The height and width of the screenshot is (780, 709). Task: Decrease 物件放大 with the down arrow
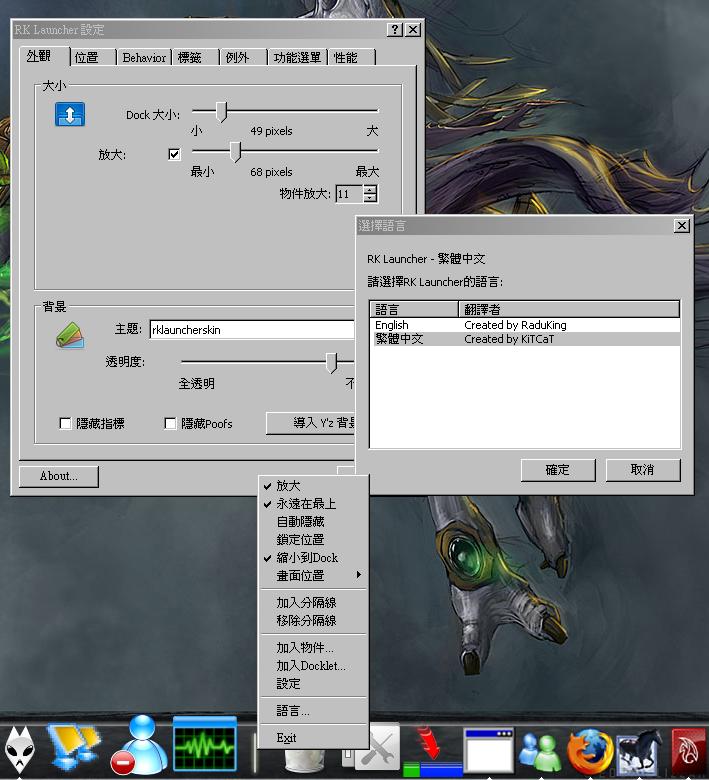[370, 198]
